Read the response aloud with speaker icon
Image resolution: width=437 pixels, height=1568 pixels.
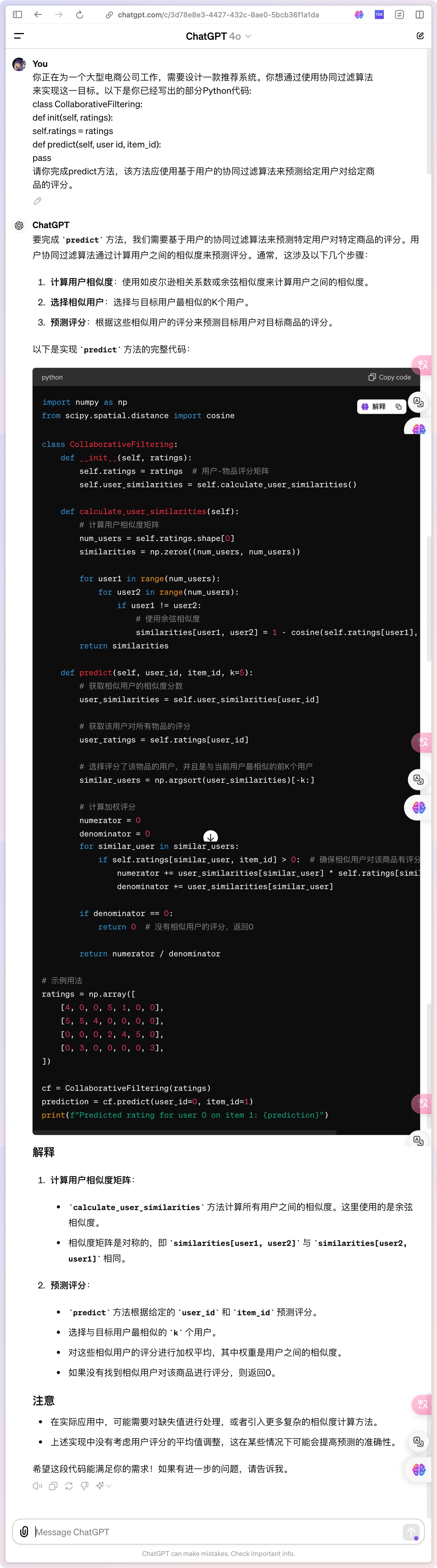tap(37, 1486)
